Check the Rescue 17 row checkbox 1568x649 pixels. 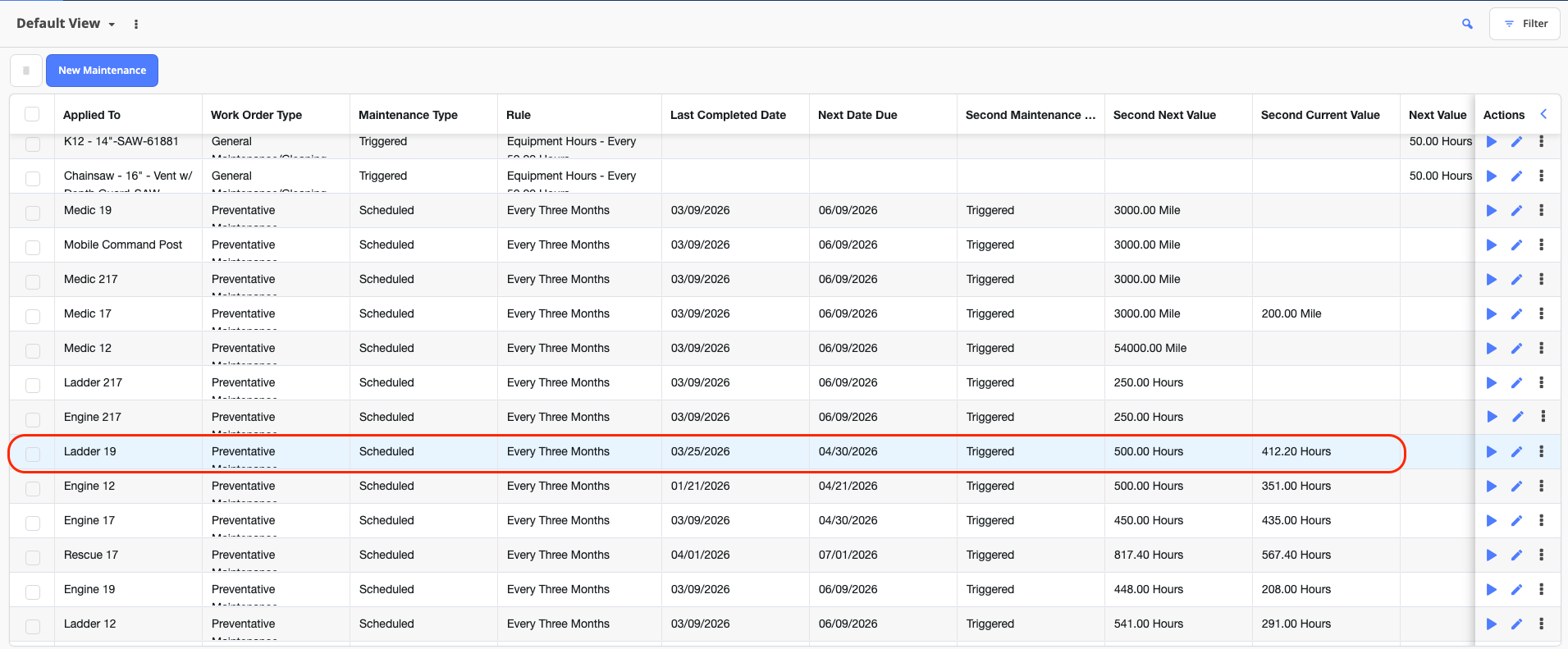click(x=33, y=557)
